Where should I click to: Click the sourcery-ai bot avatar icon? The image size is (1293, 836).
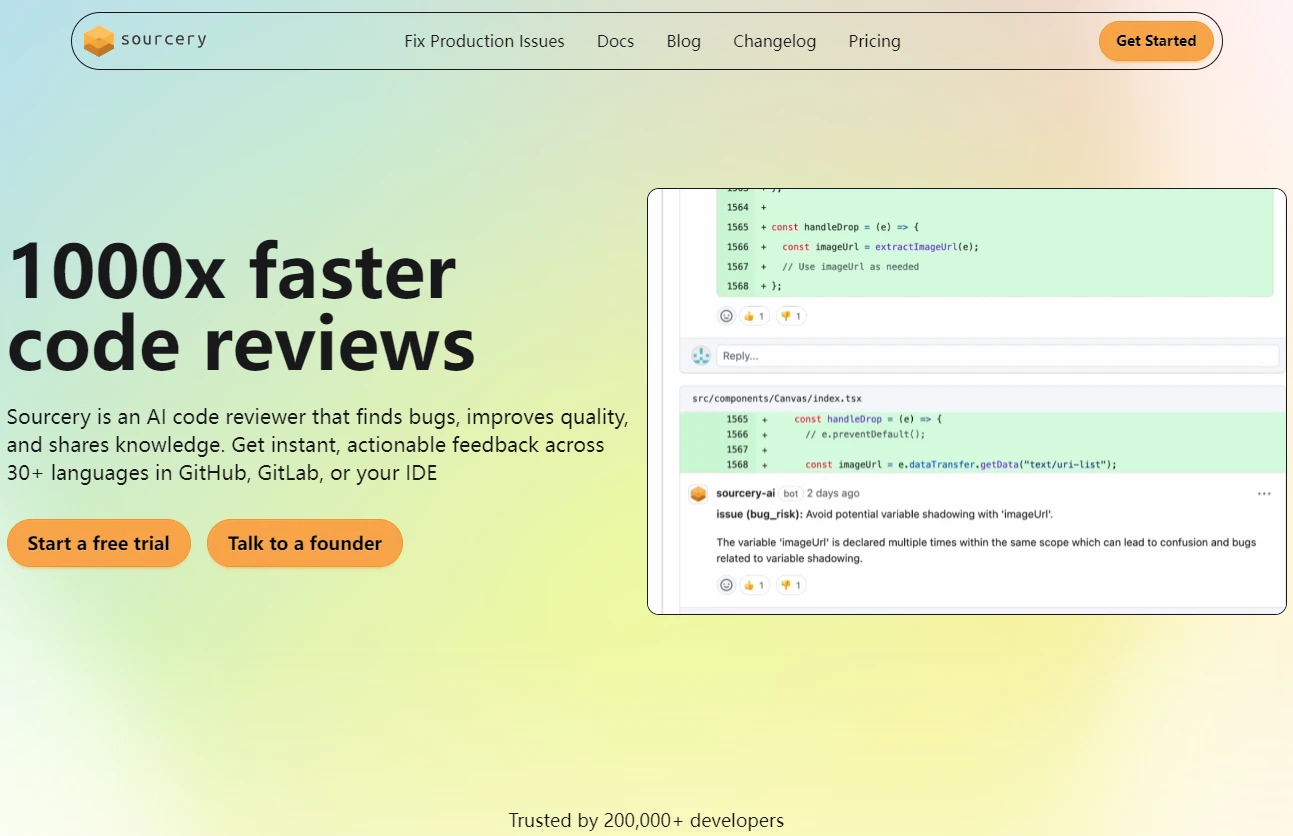(698, 494)
